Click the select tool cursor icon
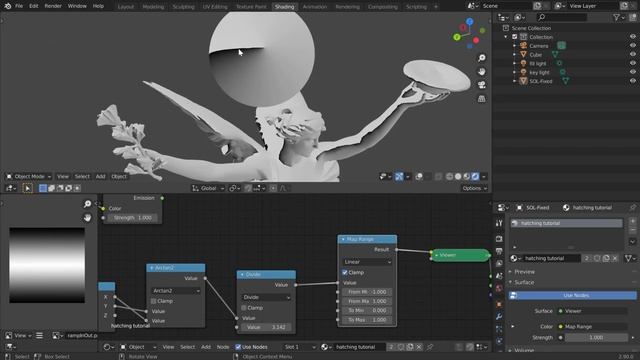The height and width of the screenshot is (360, 640). 27,188
